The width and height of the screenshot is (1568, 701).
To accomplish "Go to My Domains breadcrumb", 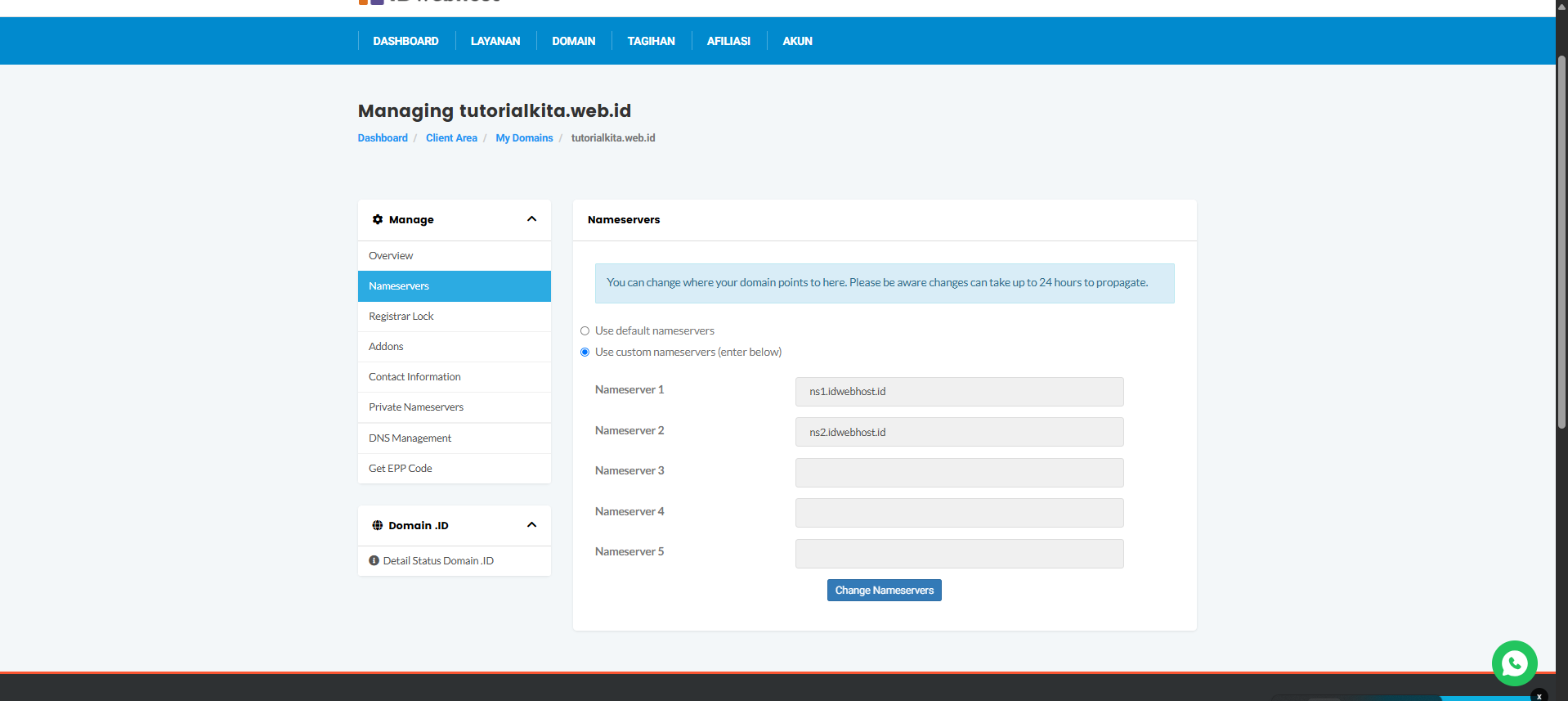I will point(524,138).
